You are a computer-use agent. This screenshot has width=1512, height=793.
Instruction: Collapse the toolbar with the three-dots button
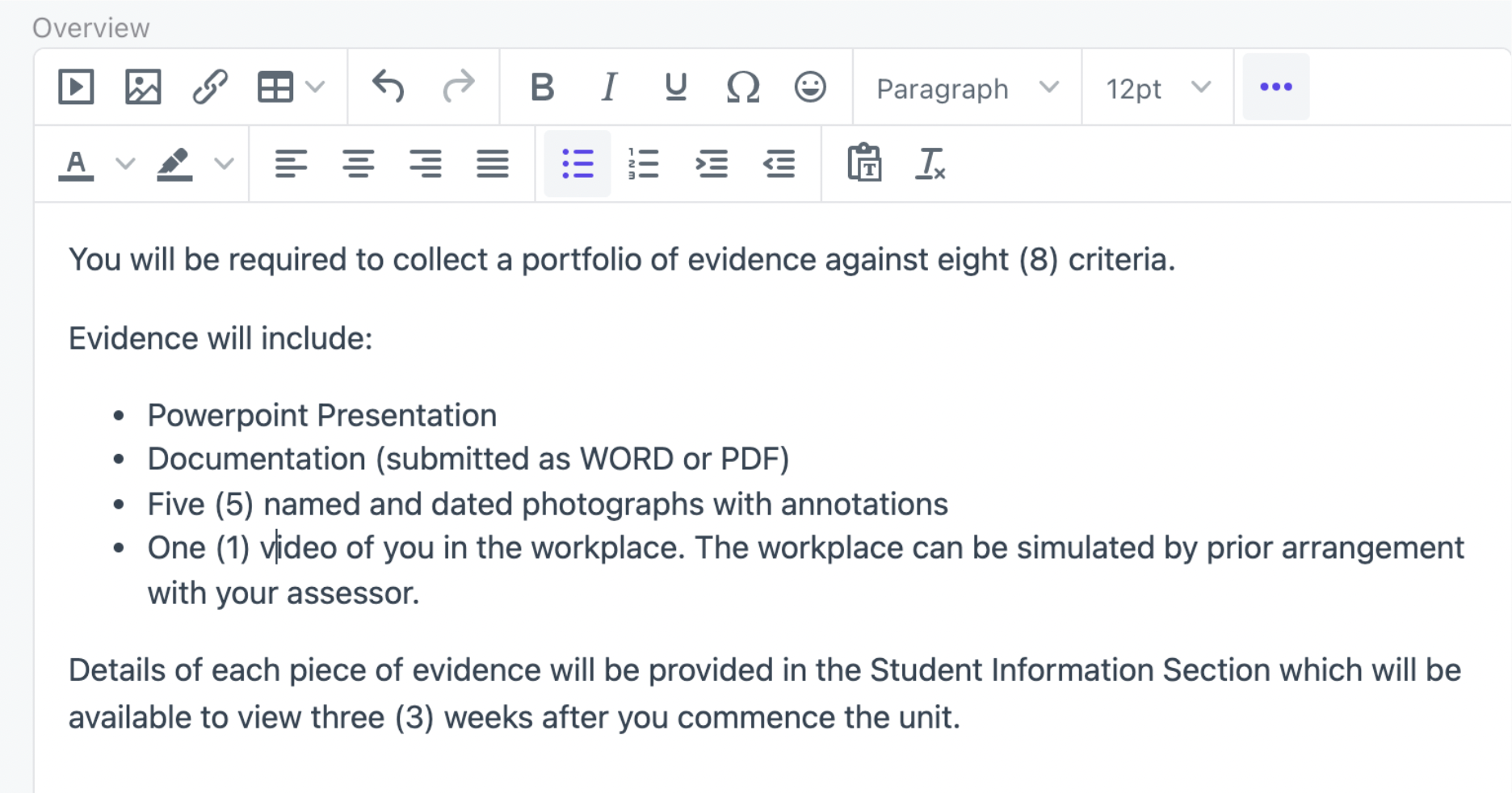pos(1276,87)
